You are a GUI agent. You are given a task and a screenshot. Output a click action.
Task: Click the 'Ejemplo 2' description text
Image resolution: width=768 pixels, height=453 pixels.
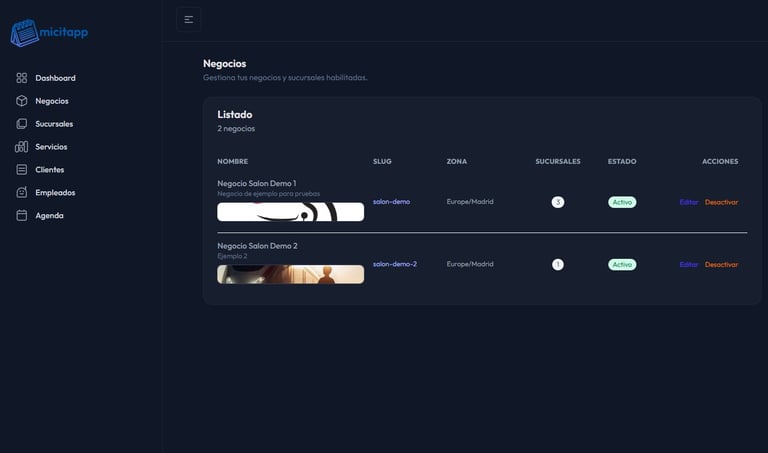232,256
